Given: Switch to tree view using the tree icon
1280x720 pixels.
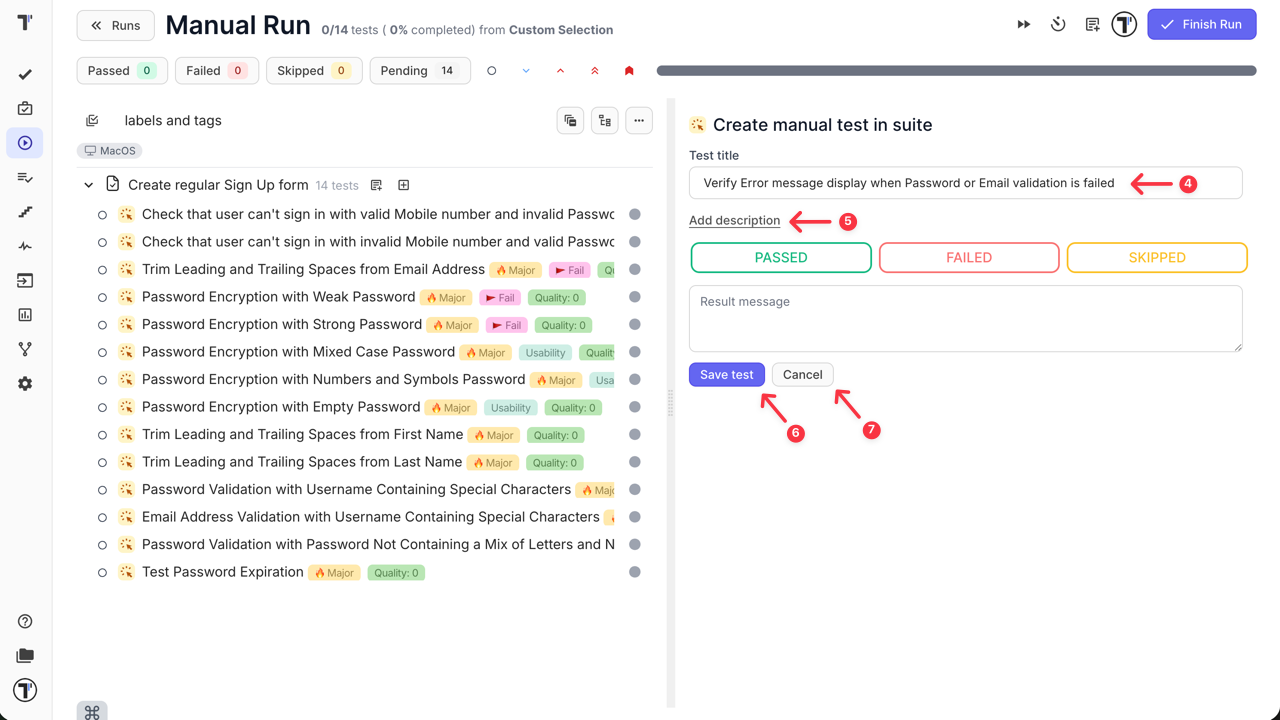Looking at the screenshot, I should click(604, 120).
